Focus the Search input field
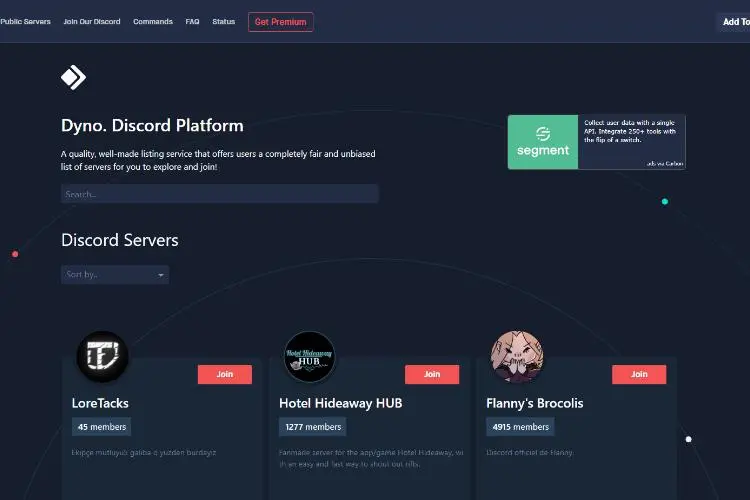This screenshot has width=750, height=500. click(220, 194)
